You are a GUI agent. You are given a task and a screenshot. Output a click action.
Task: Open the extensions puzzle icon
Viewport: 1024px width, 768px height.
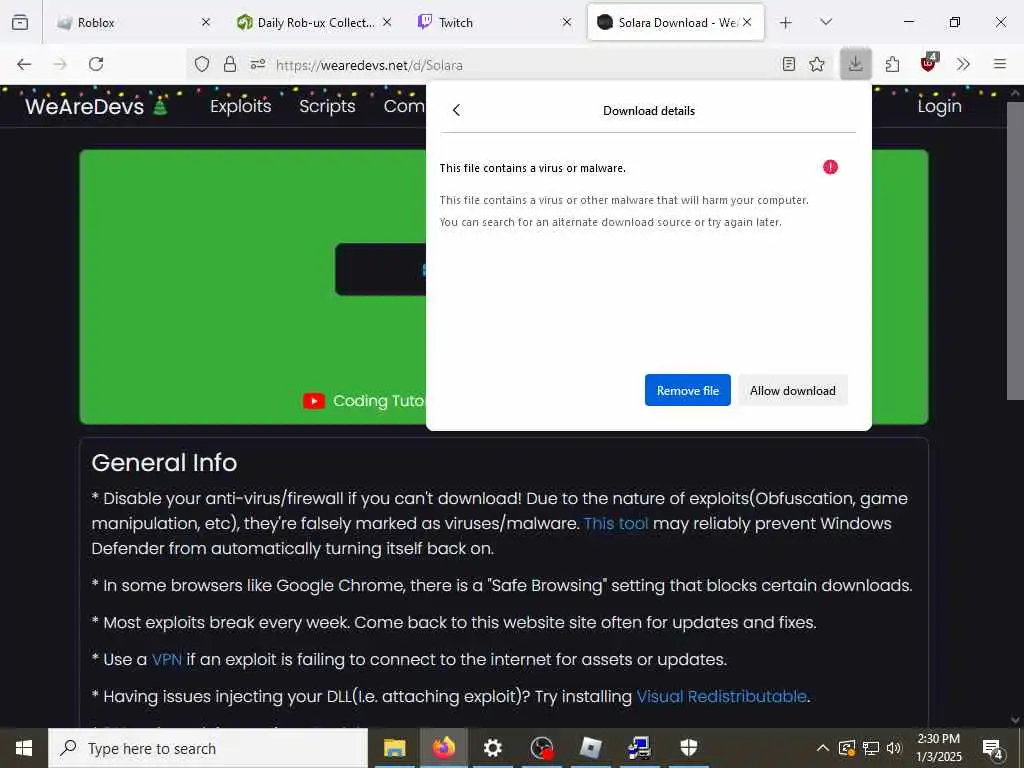point(892,64)
